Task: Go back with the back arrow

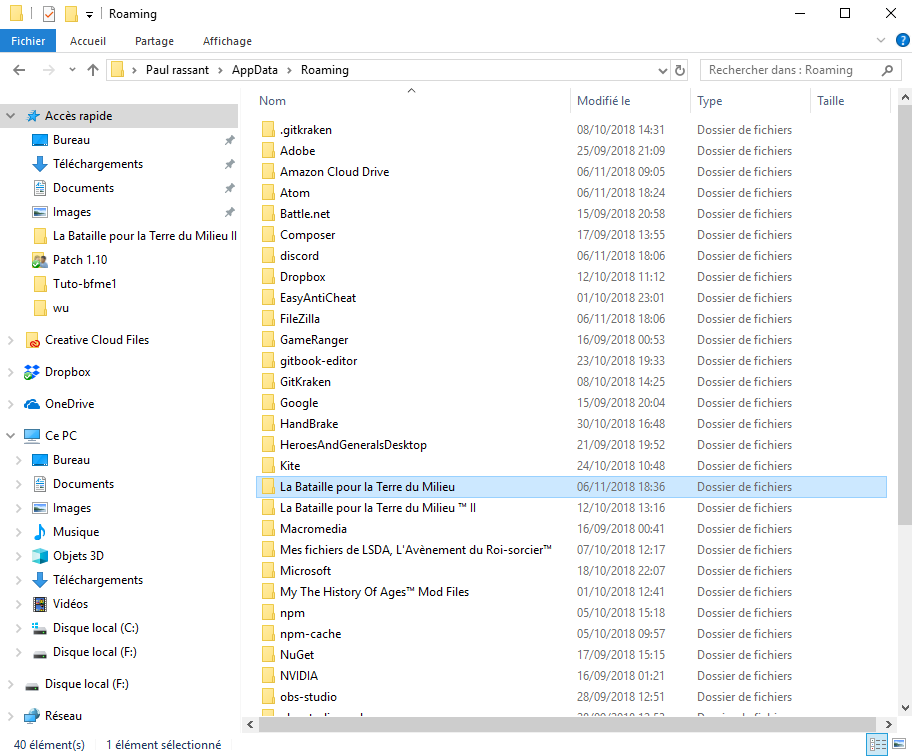Action: point(19,70)
